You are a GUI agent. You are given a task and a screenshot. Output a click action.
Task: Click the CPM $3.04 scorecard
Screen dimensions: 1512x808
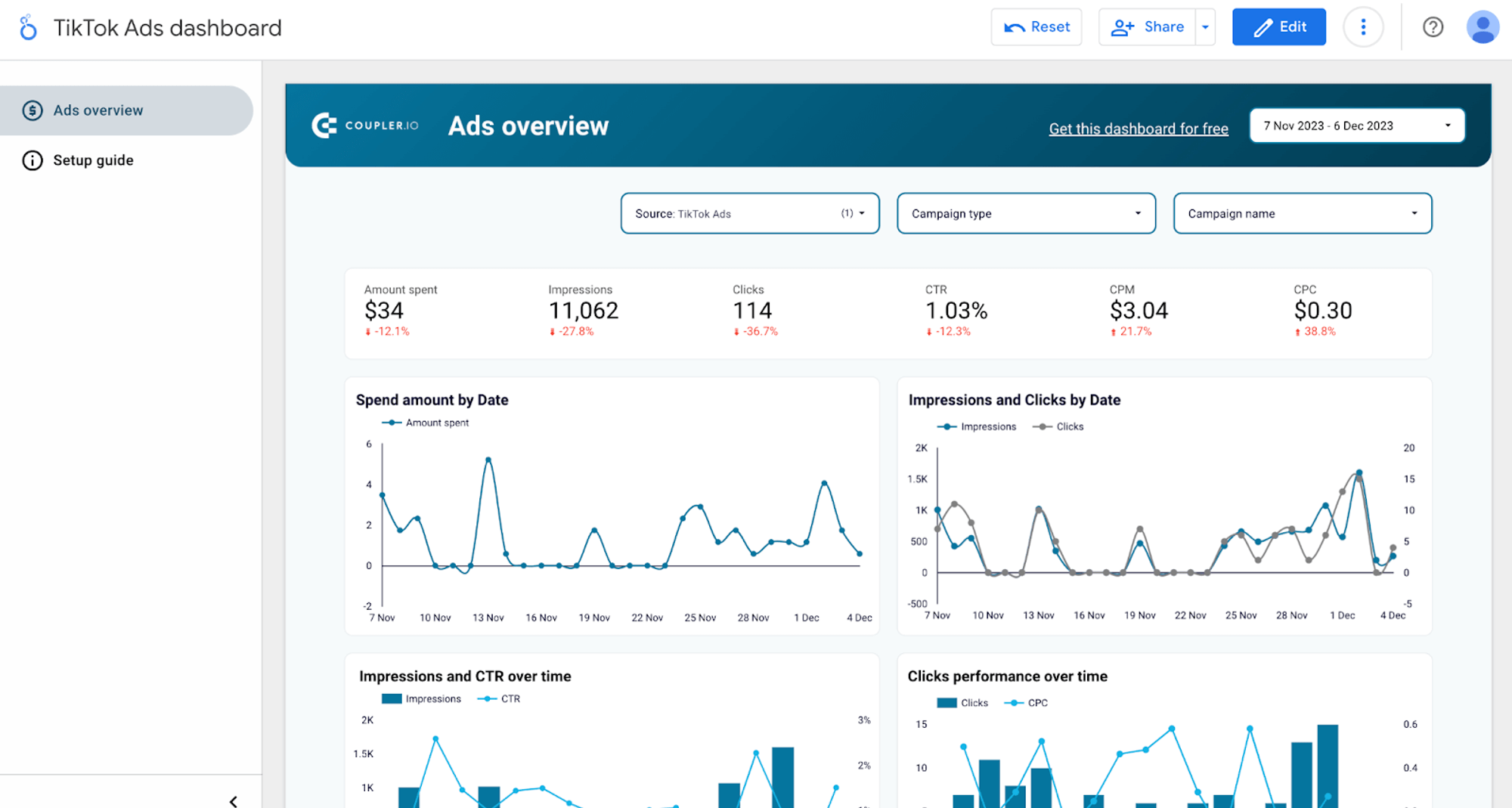click(x=1139, y=311)
